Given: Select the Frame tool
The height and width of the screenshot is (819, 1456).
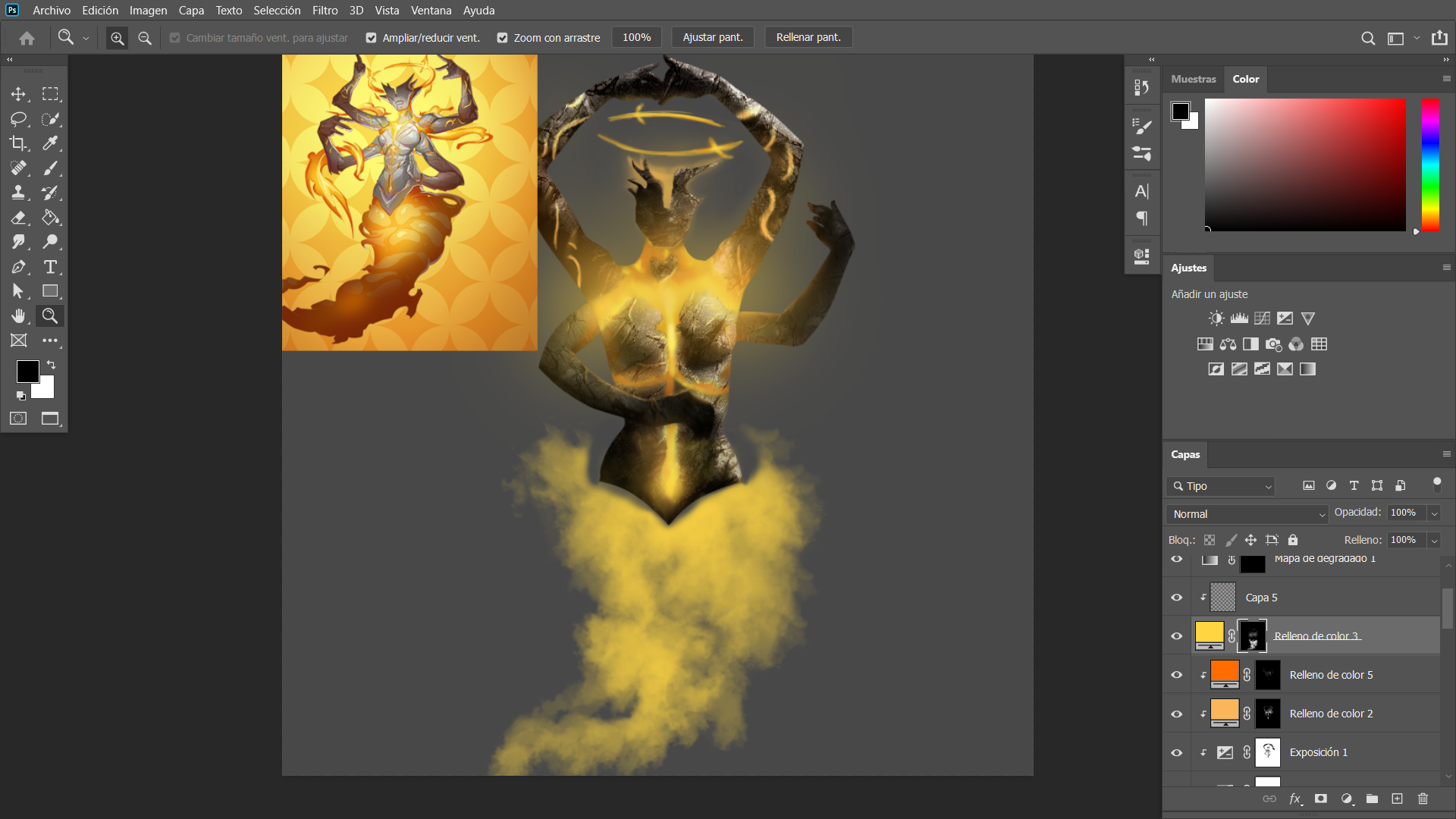Looking at the screenshot, I should point(18,340).
